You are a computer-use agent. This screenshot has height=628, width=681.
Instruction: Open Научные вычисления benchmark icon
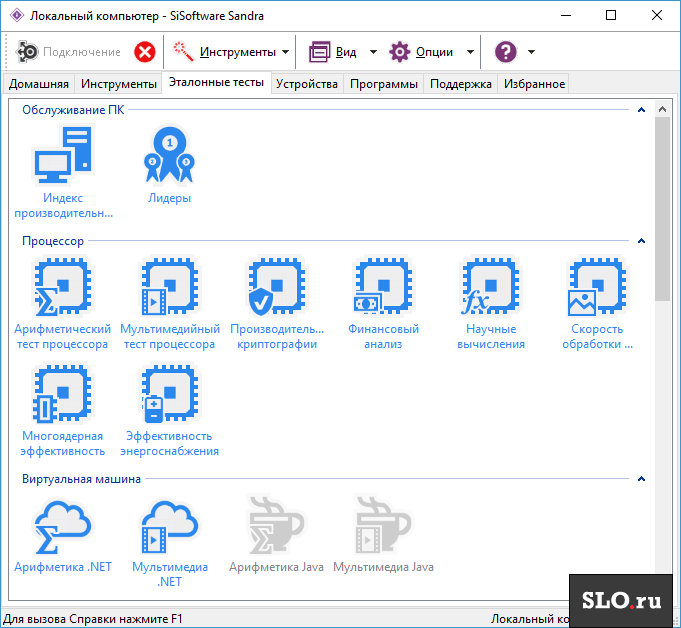click(491, 287)
